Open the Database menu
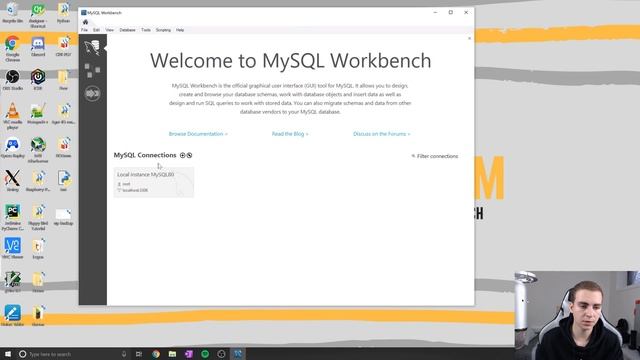This screenshot has width=640, height=360. click(127, 30)
